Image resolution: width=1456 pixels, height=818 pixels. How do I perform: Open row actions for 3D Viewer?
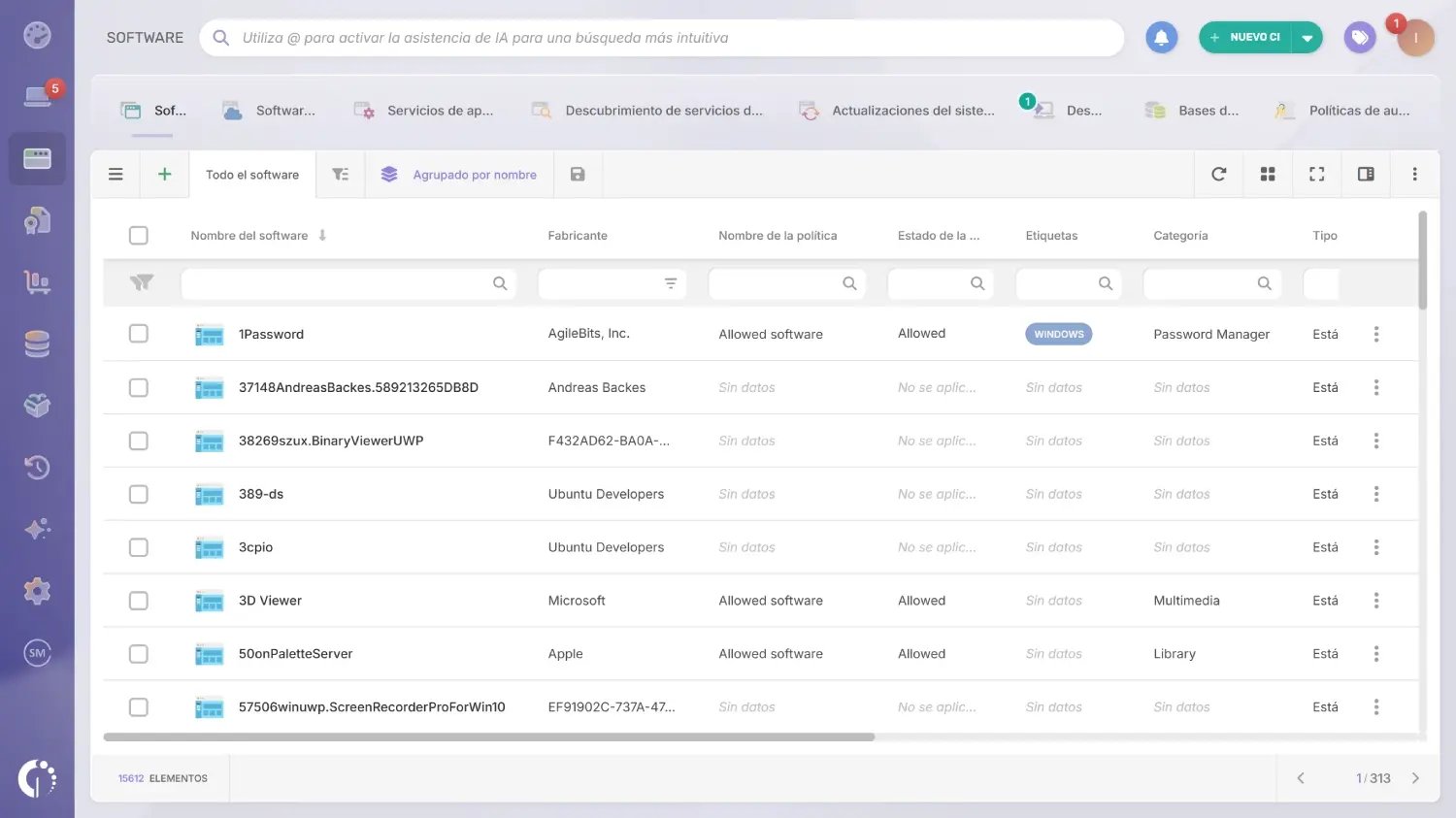coord(1376,601)
